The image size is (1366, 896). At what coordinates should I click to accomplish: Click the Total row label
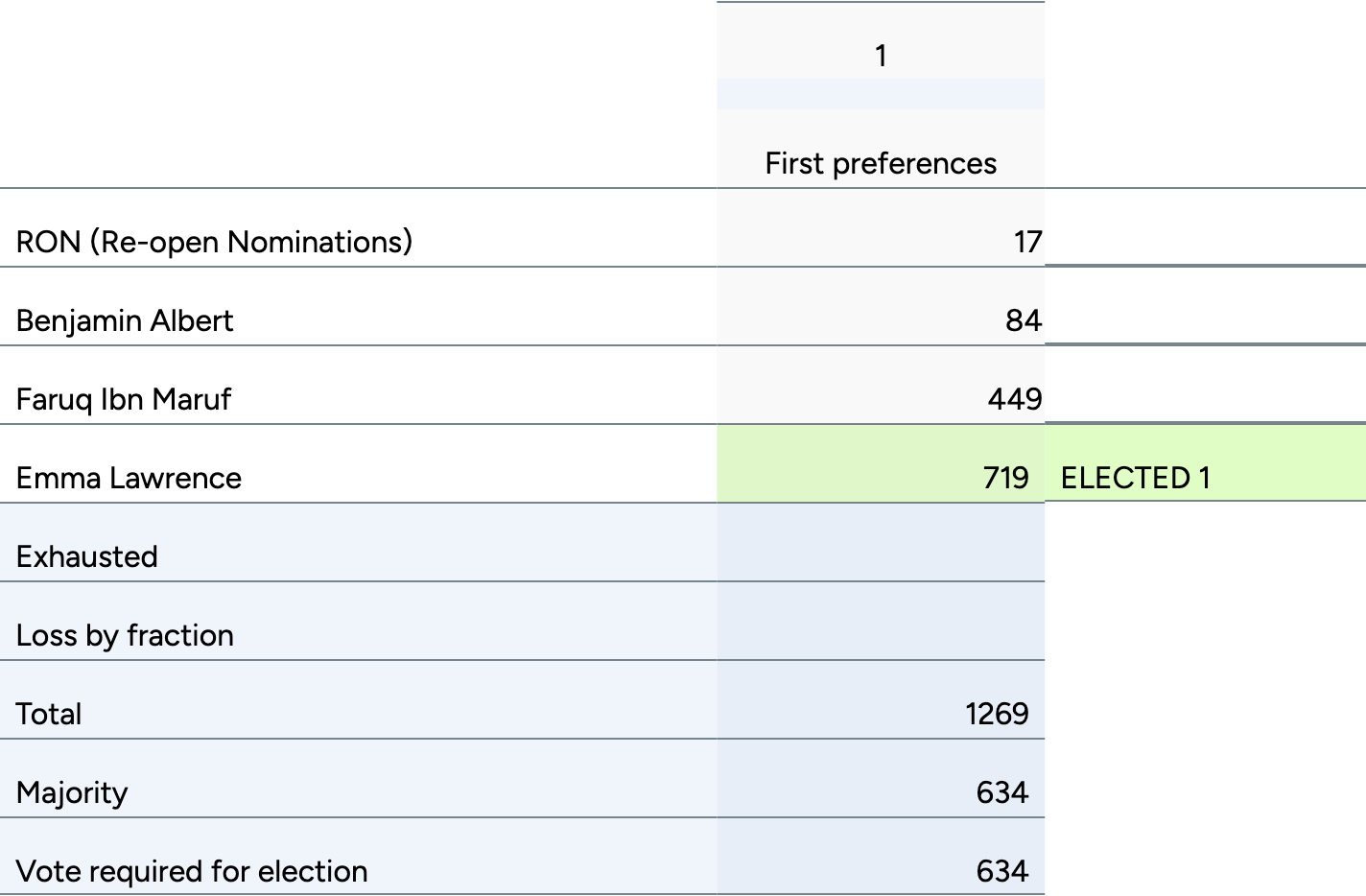pos(49,714)
